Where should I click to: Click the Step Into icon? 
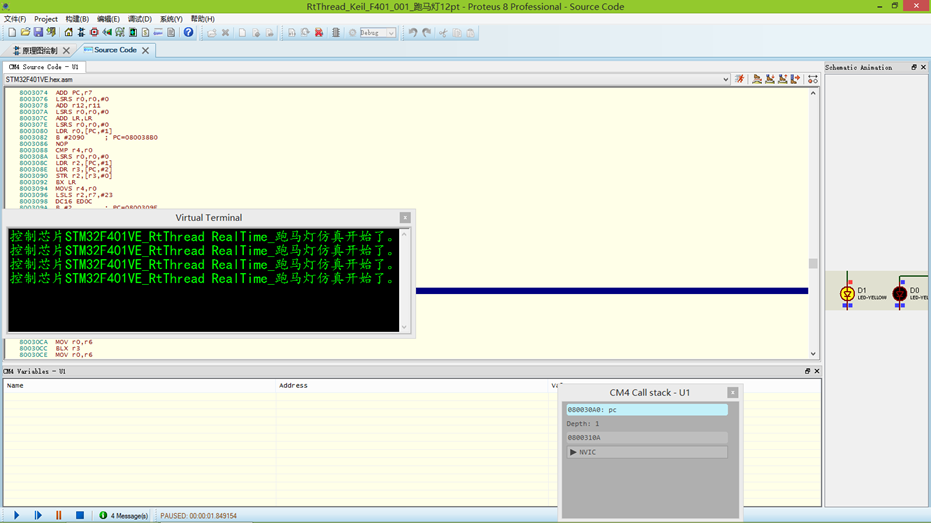click(x=770, y=79)
